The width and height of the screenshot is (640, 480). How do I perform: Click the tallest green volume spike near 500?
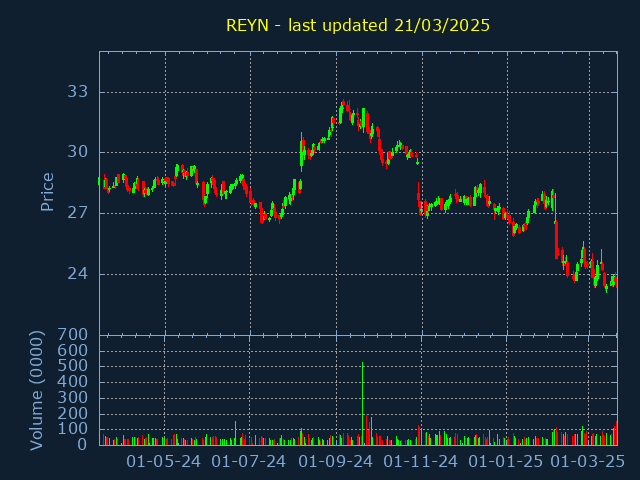362,403
